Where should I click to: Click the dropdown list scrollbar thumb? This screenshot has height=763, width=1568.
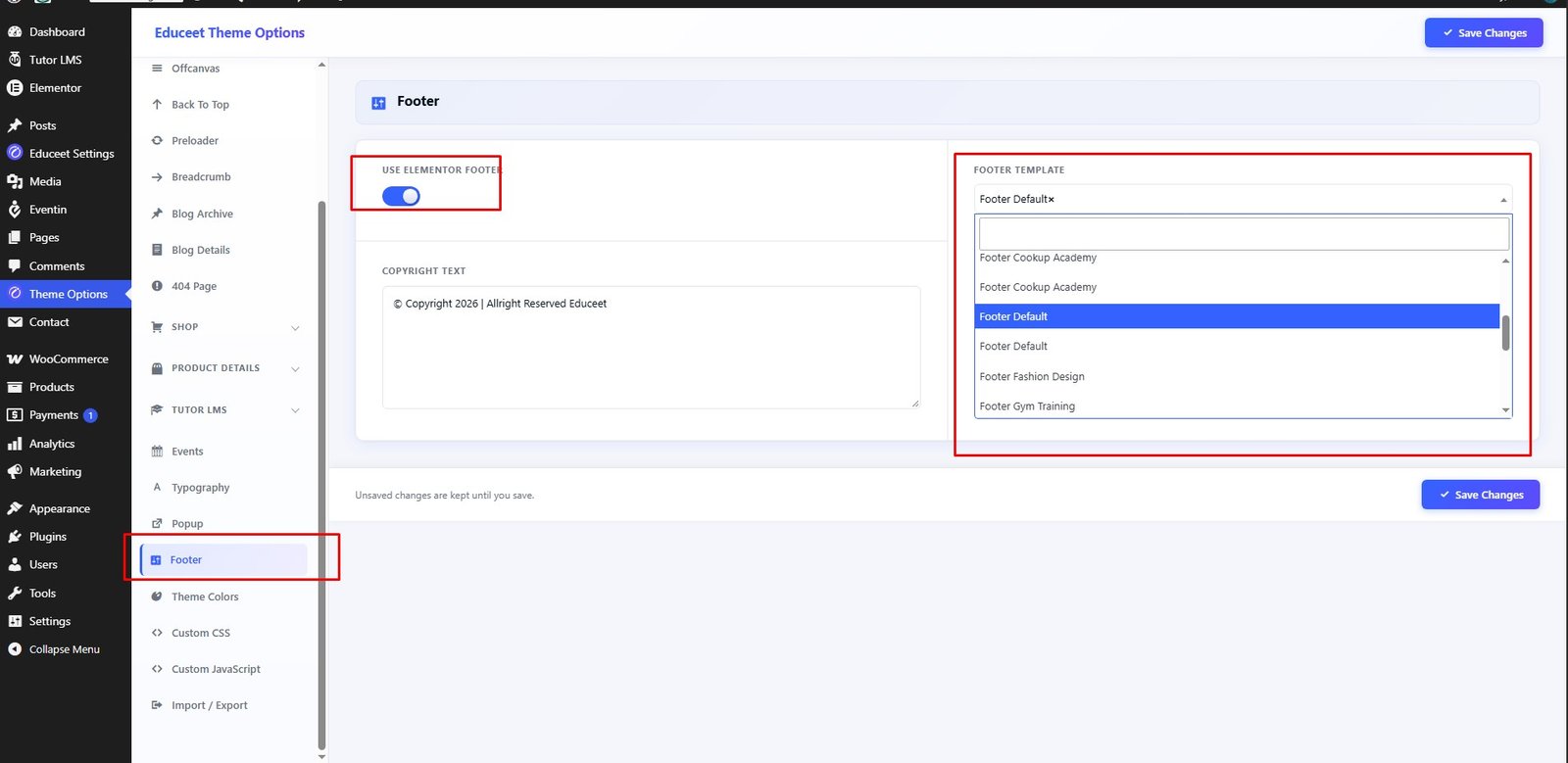(1505, 333)
